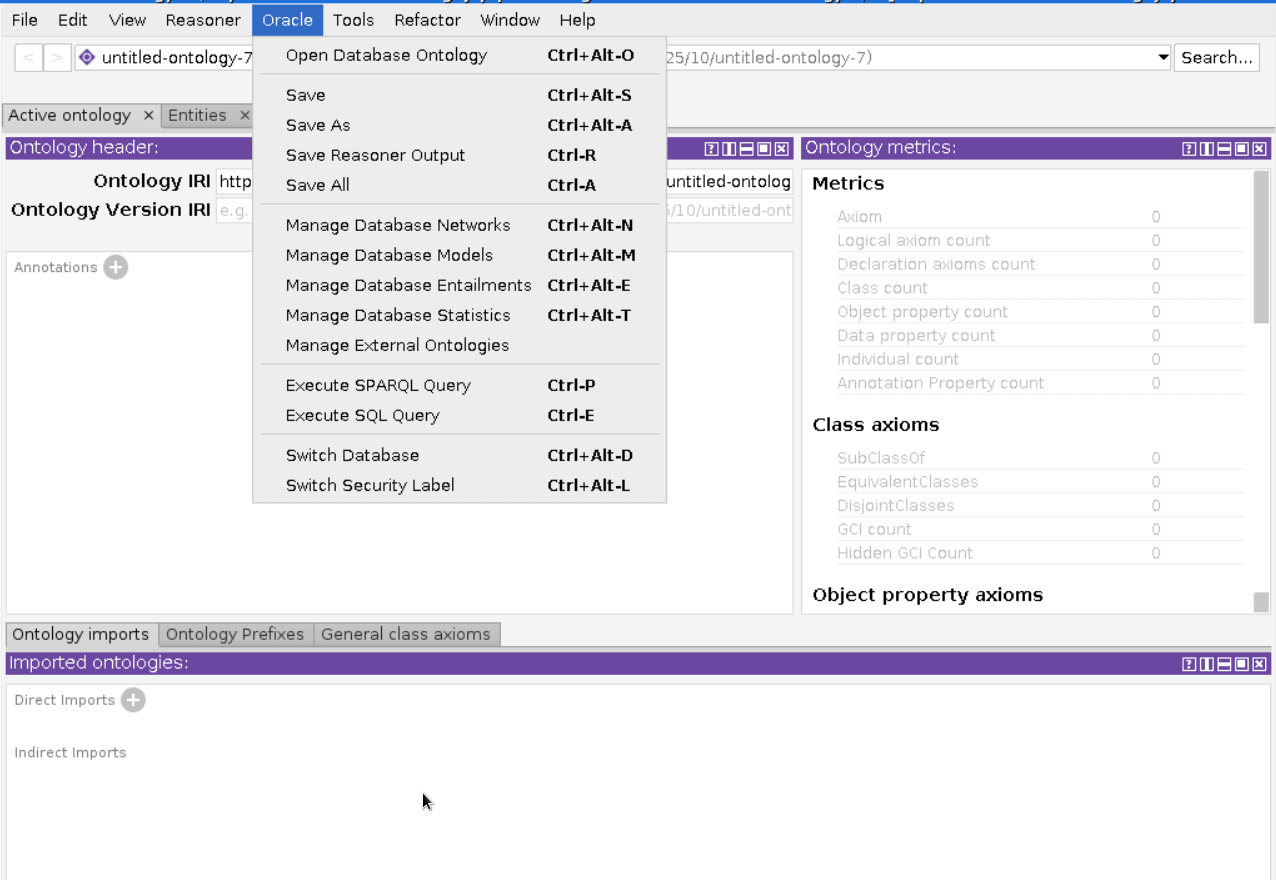Click the help icon on Ontology header panel
The height and width of the screenshot is (880, 1276).
(711, 148)
